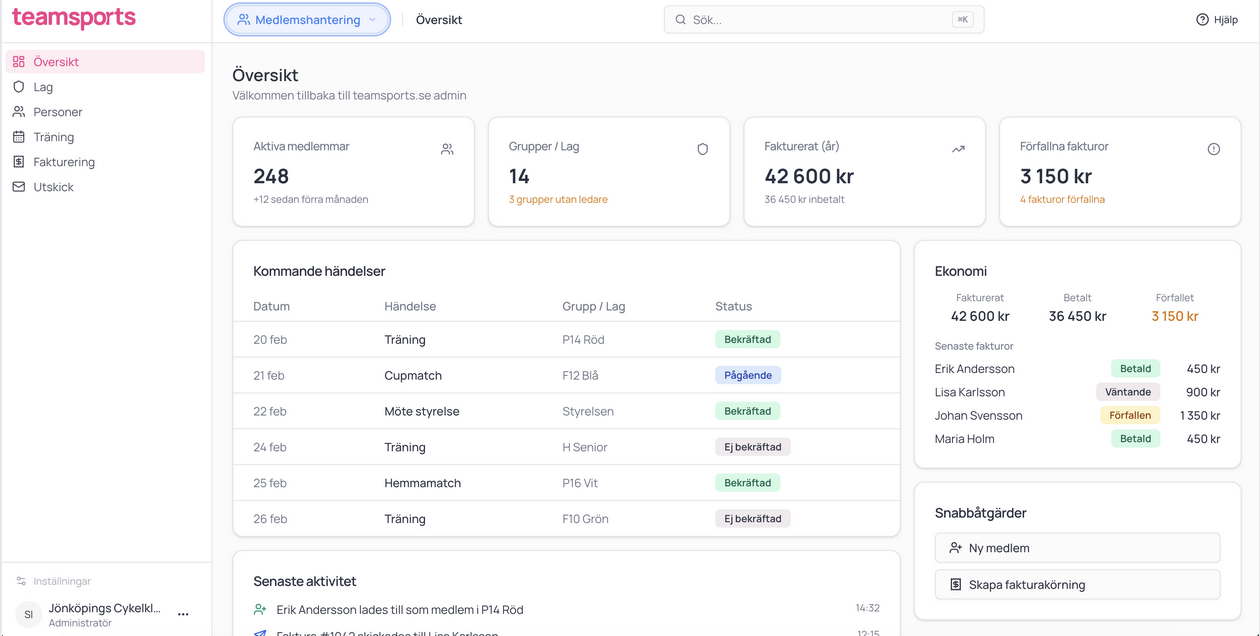Click the teamsports logo
Image resolution: width=1260 pixels, height=636 pixels.
[74, 19]
